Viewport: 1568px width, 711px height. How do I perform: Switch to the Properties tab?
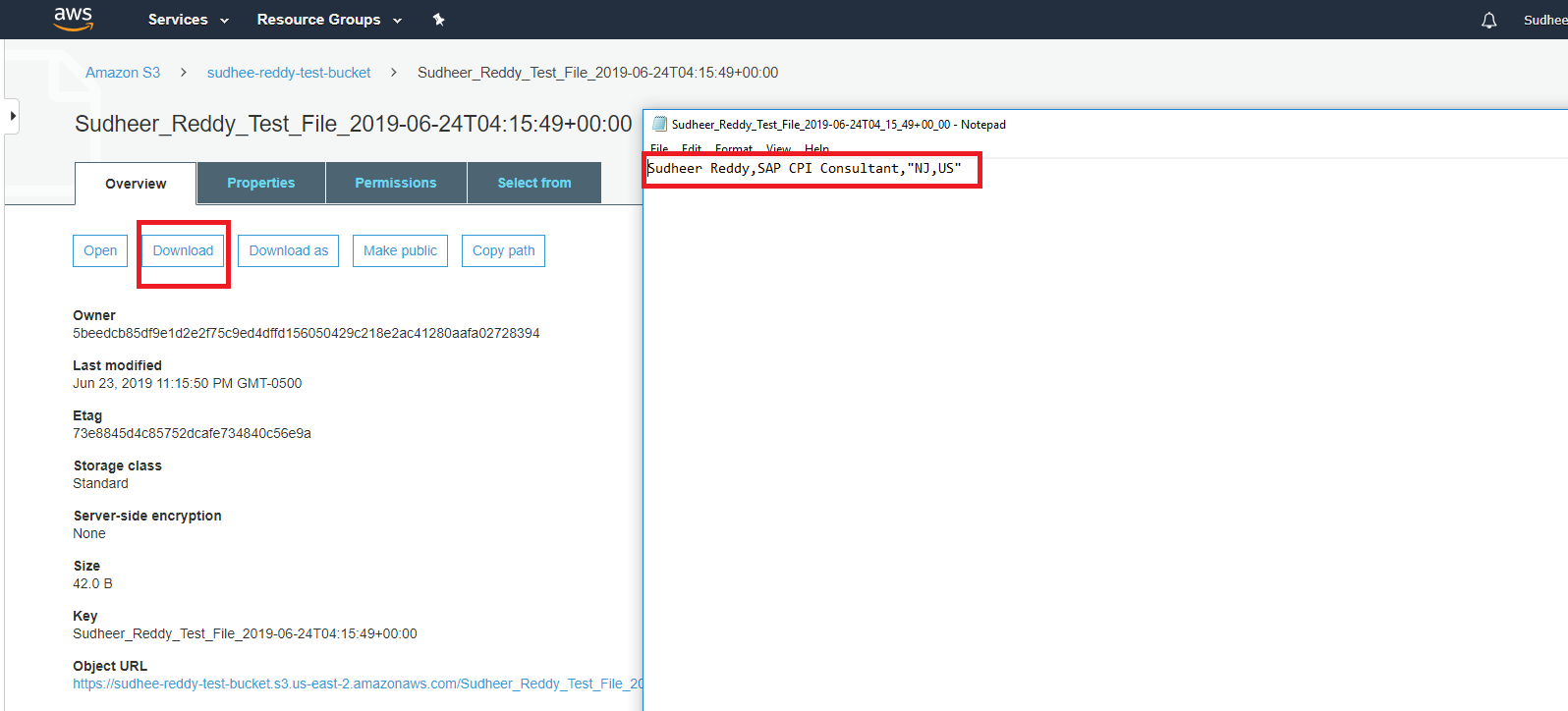coord(261,183)
